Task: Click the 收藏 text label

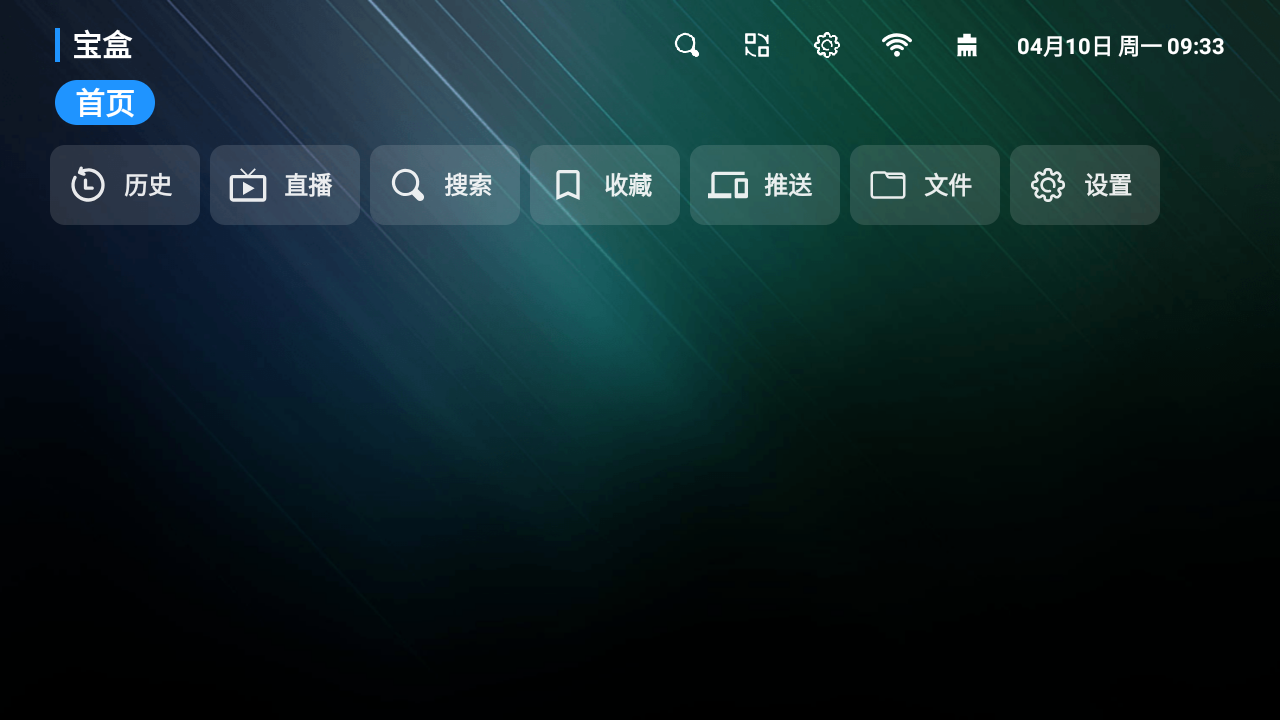Action: 628,185
